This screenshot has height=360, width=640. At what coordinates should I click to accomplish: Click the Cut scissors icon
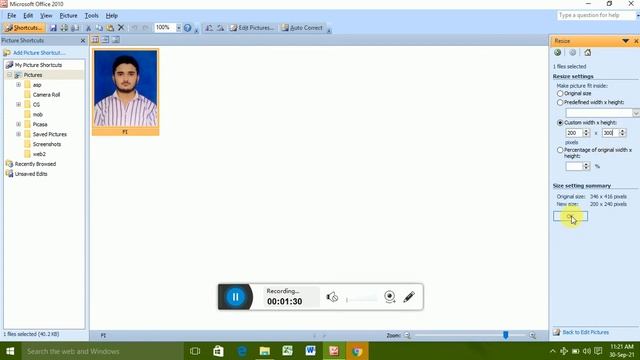pos(88,28)
